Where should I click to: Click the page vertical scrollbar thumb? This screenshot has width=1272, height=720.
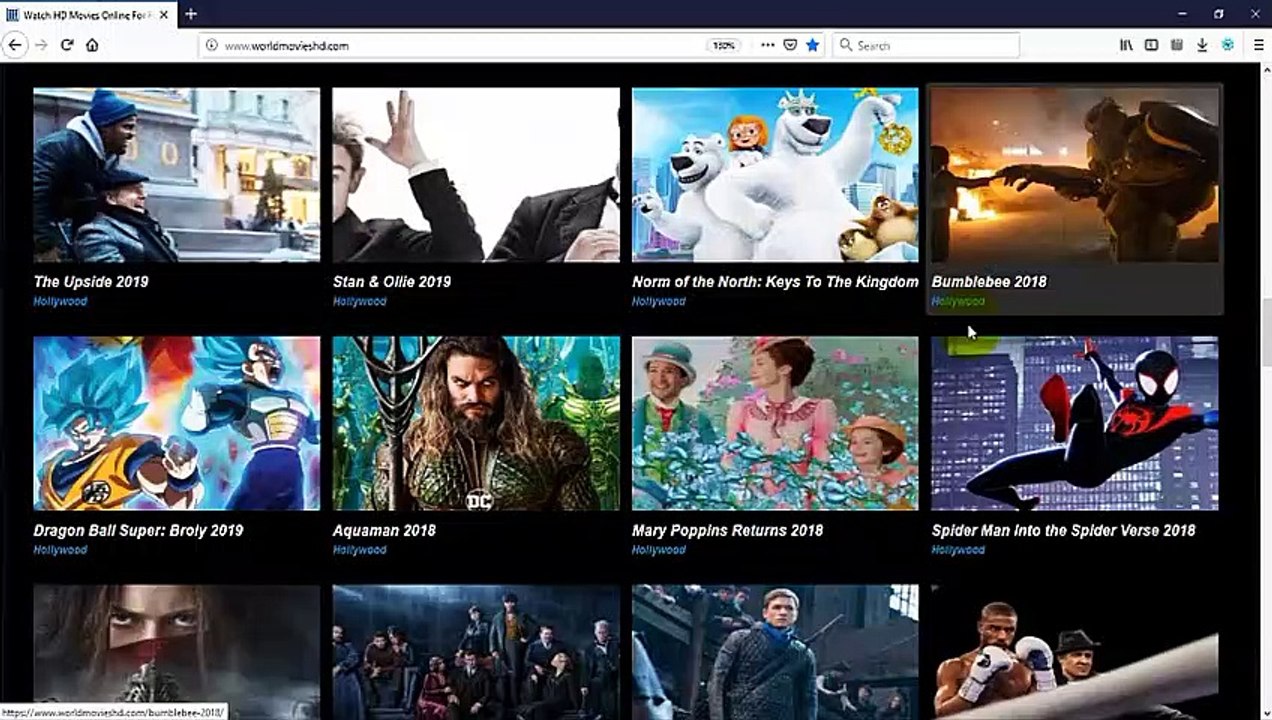pyautogui.click(x=1265, y=330)
